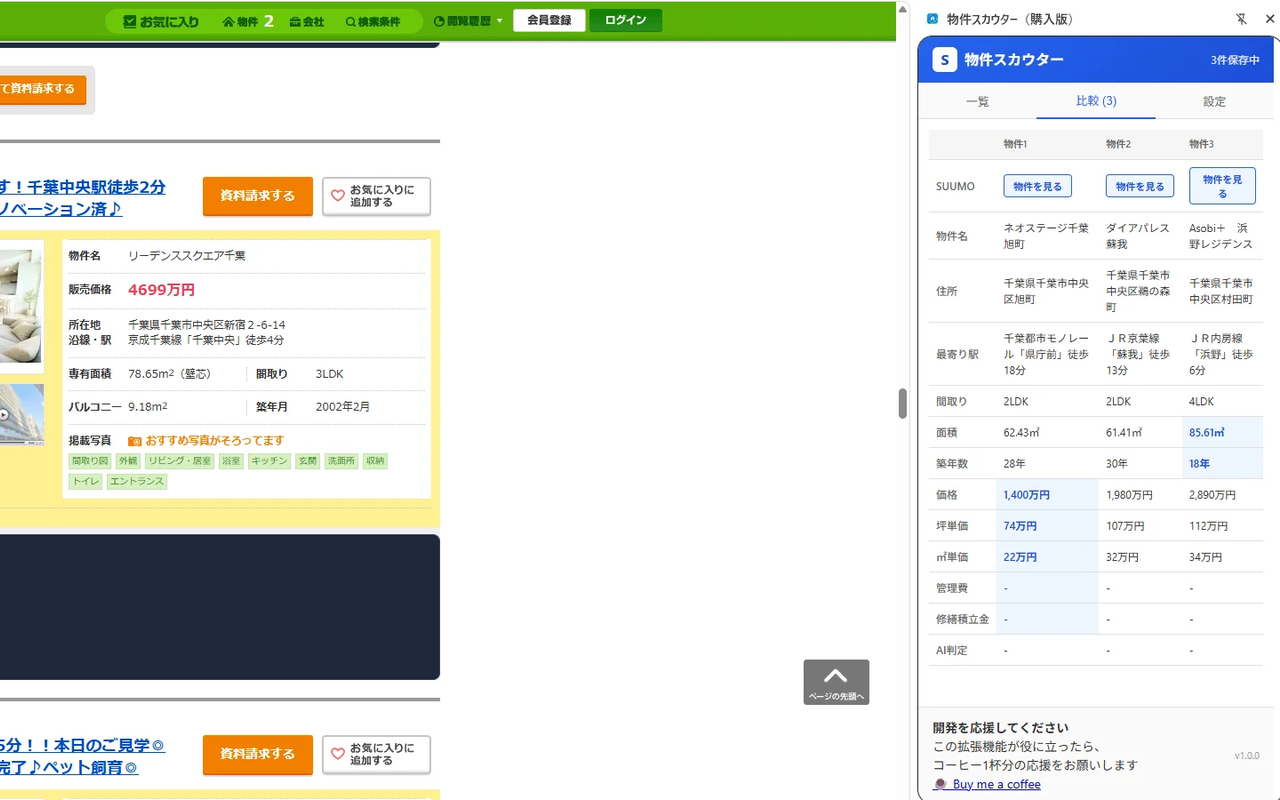Switch to the 一覧 tab in the extension

(x=977, y=101)
